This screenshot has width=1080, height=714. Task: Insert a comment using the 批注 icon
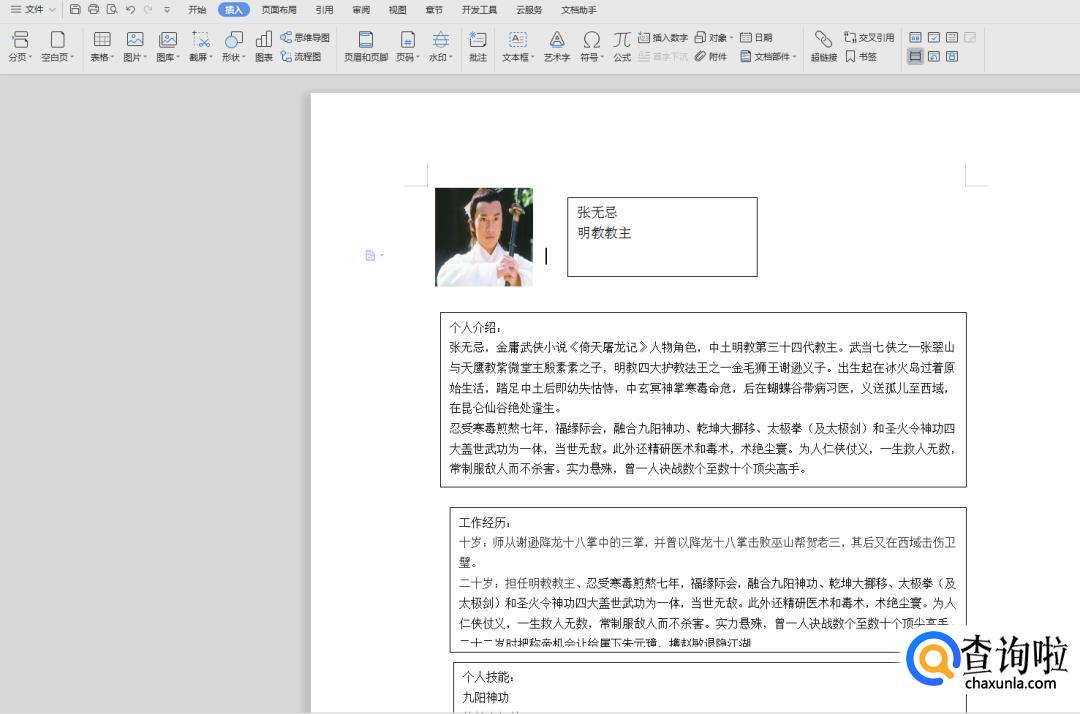coord(478,45)
